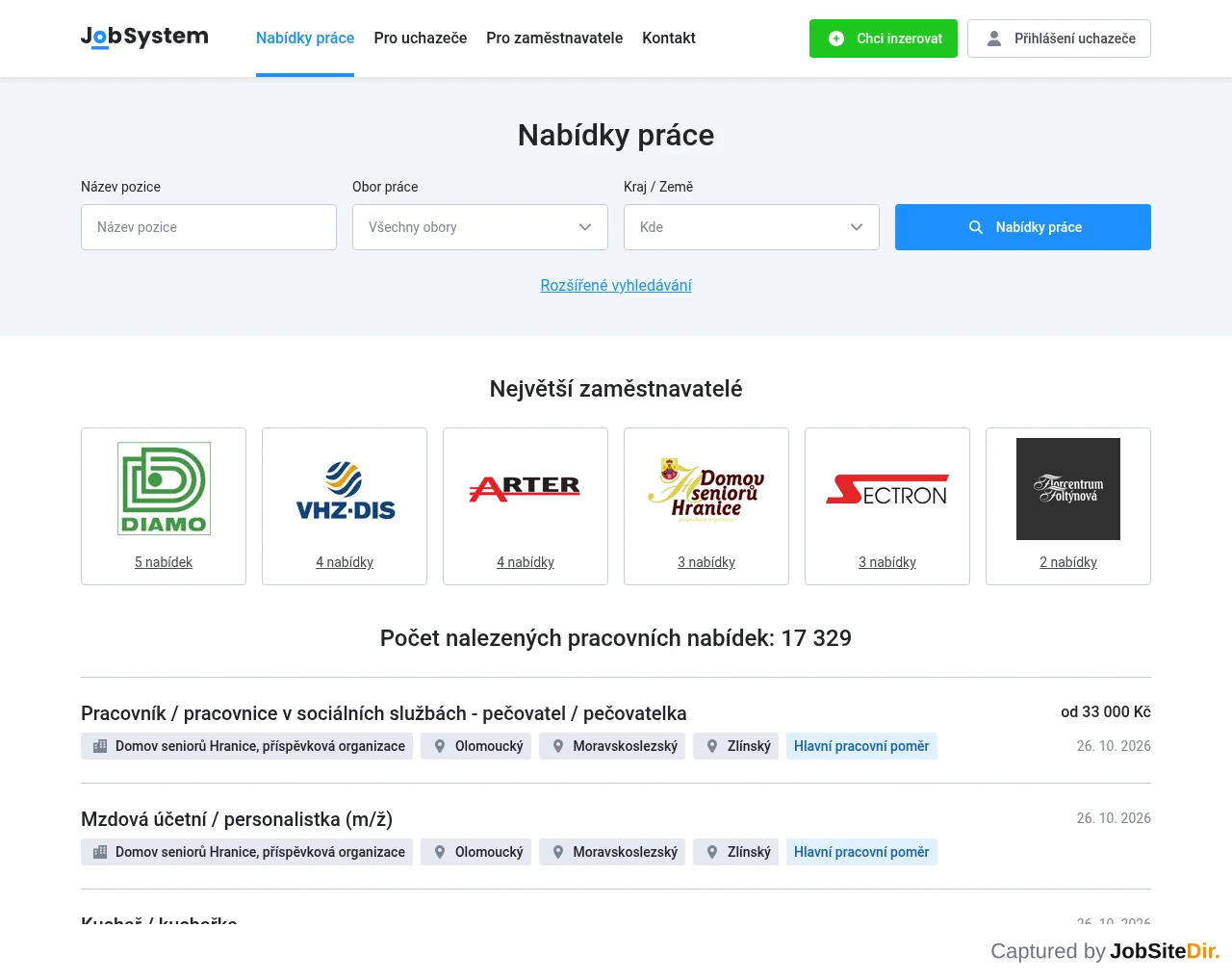Viewport: 1232px width, 980px height.
Task: Click the od 33 000 Kč salary text
Action: [x=1106, y=712]
